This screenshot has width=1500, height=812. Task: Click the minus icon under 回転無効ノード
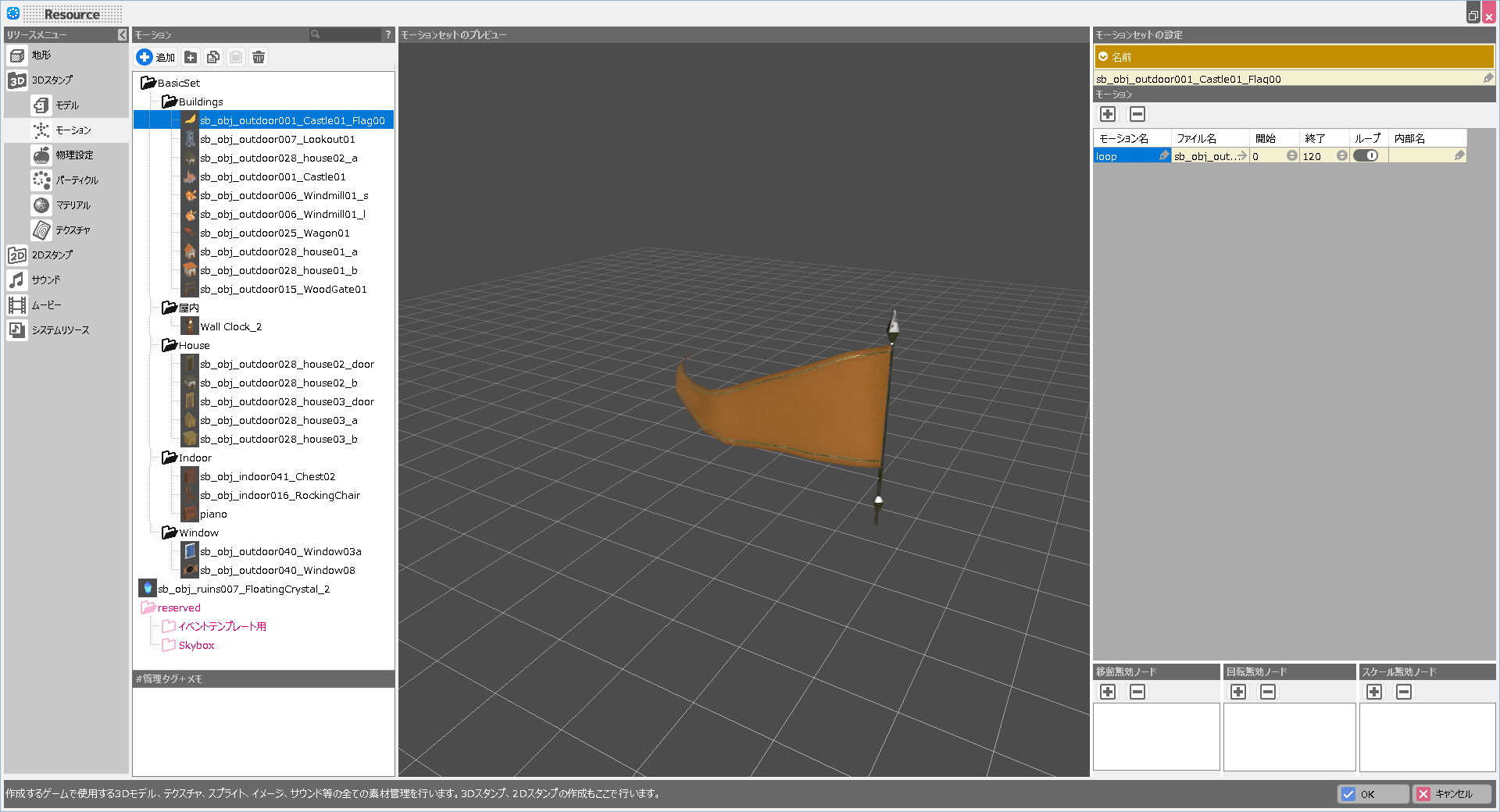[1268, 692]
